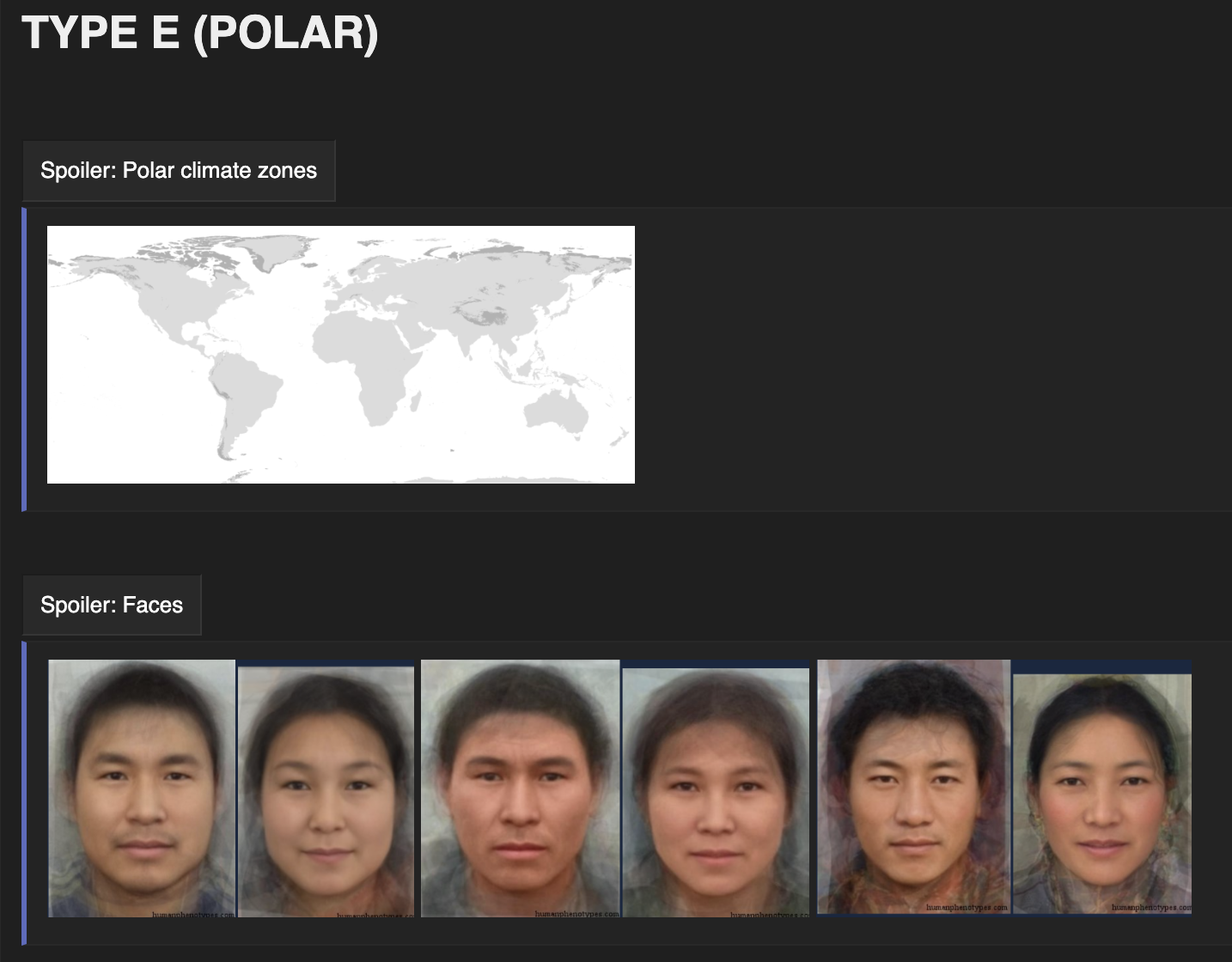Open the third face, man with thick fringe
This screenshot has height=962, width=1232.
(520, 788)
